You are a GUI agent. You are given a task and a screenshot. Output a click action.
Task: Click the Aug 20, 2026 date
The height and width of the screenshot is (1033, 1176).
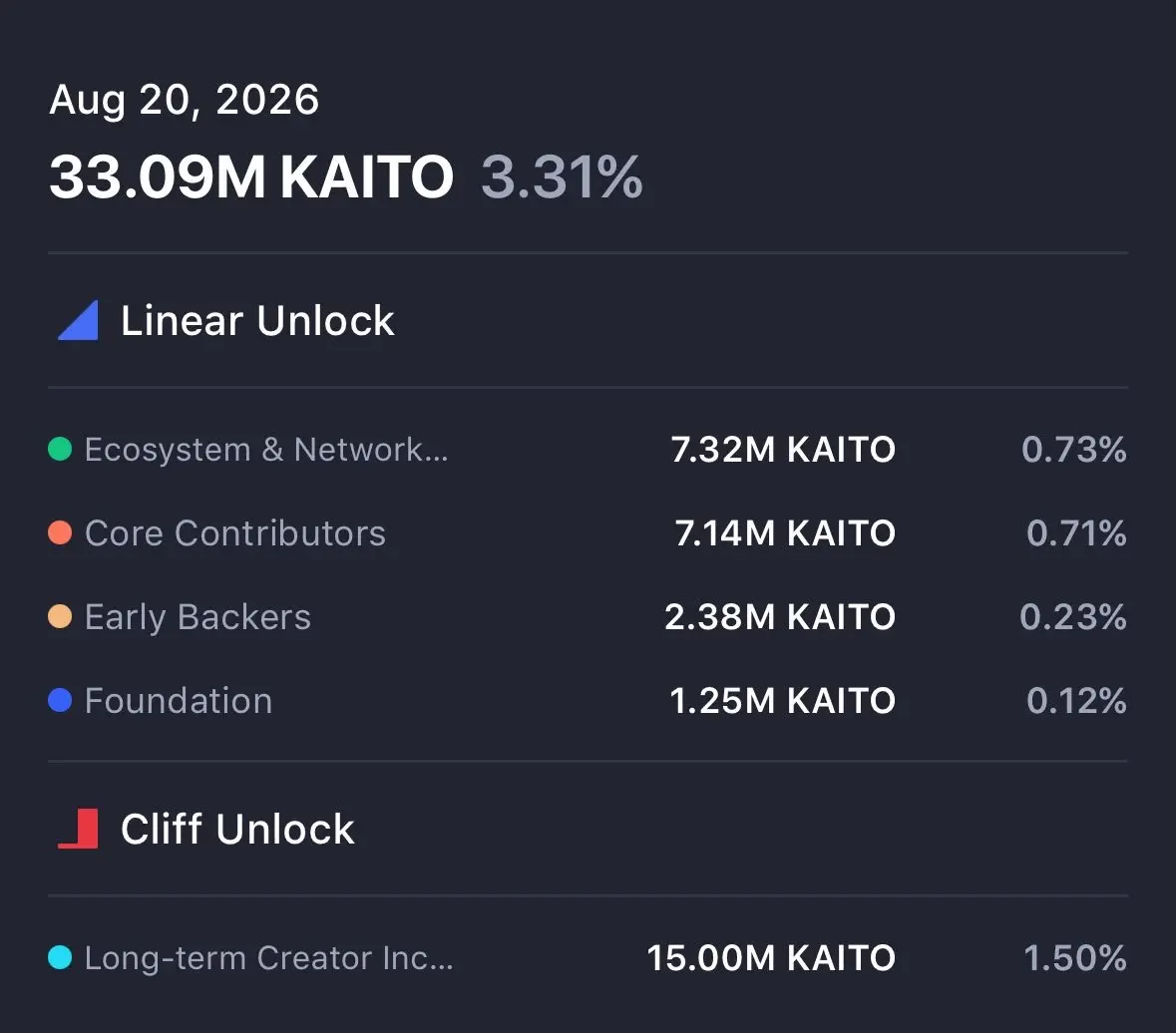point(185,101)
